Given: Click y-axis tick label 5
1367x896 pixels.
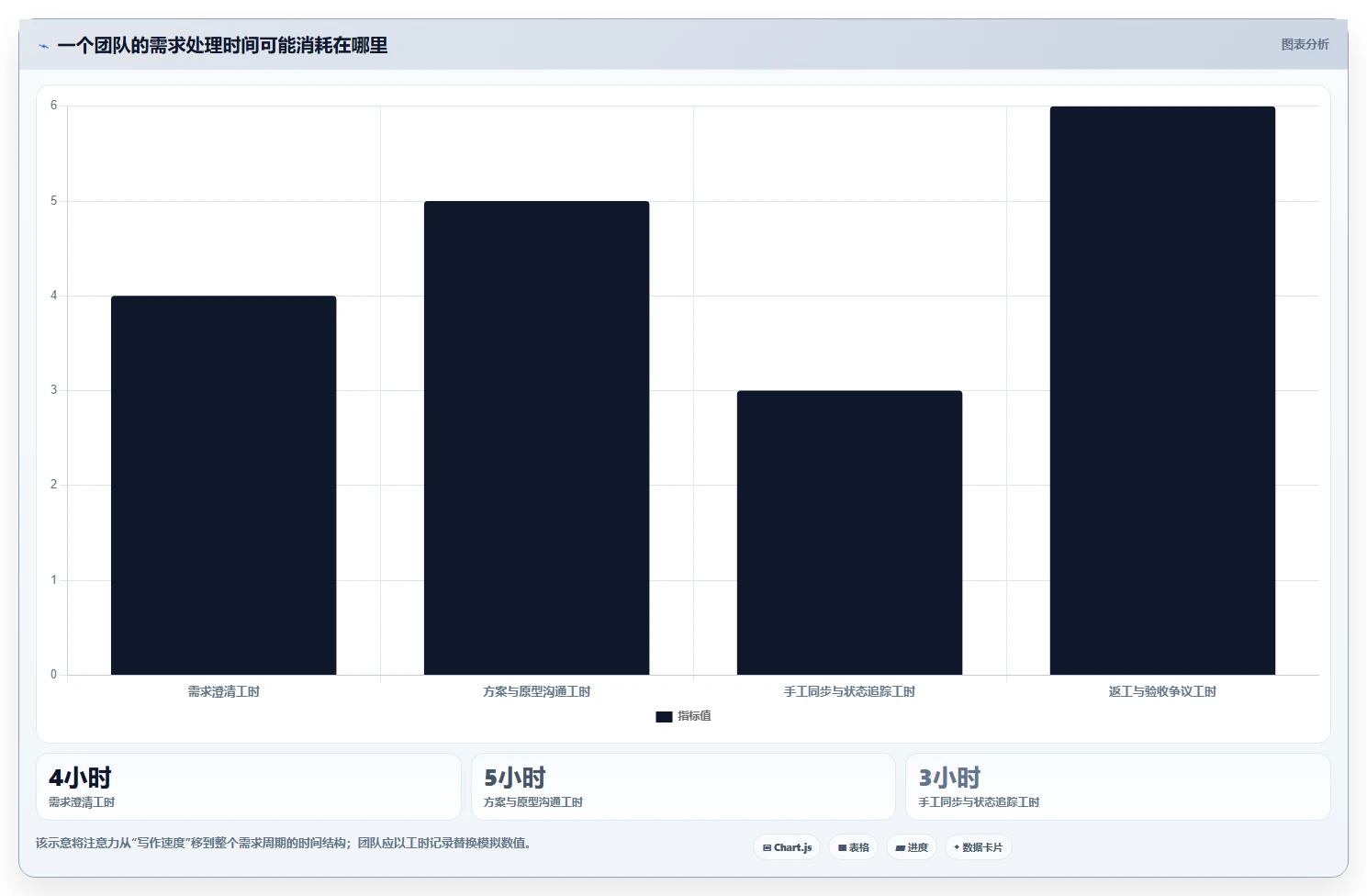Looking at the screenshot, I should [x=53, y=200].
